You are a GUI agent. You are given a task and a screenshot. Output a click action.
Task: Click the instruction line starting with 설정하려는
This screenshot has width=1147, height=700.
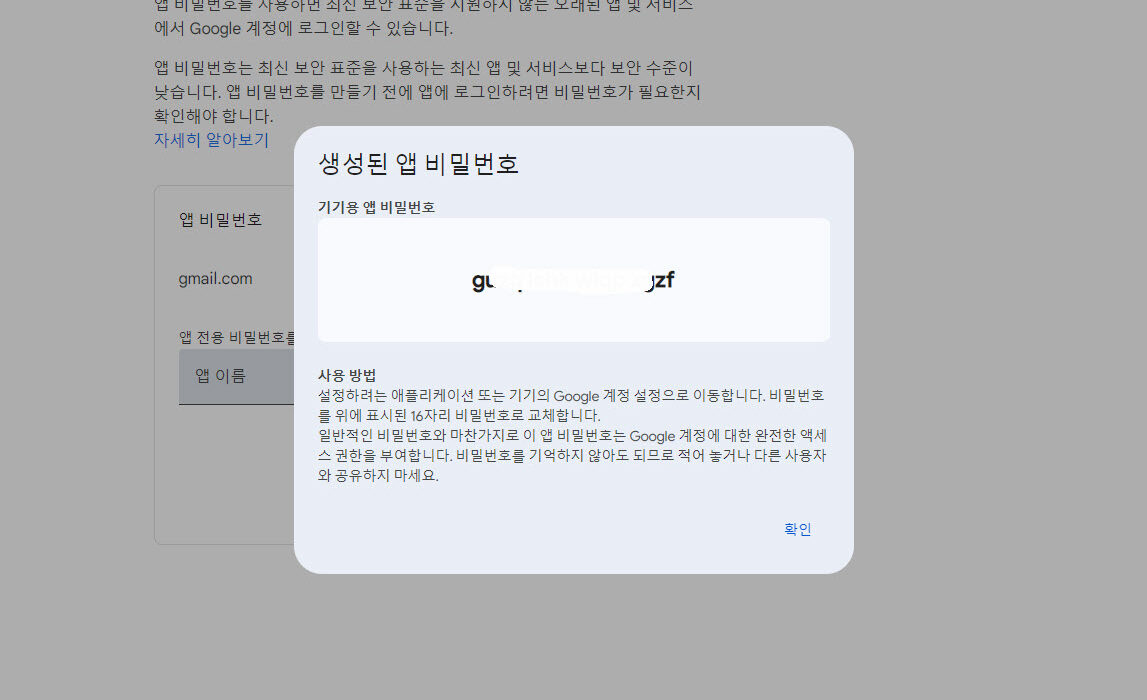pyautogui.click(x=570, y=395)
